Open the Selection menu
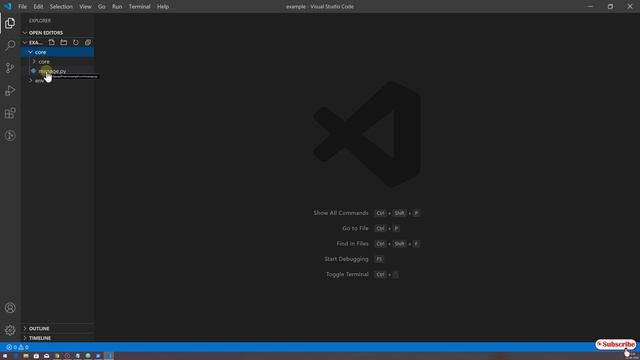The image size is (640, 360). click(x=61, y=7)
